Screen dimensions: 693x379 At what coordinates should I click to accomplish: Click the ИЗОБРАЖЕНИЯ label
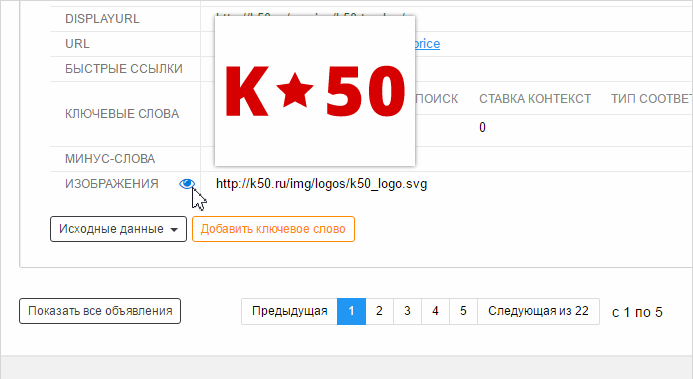[112, 184]
